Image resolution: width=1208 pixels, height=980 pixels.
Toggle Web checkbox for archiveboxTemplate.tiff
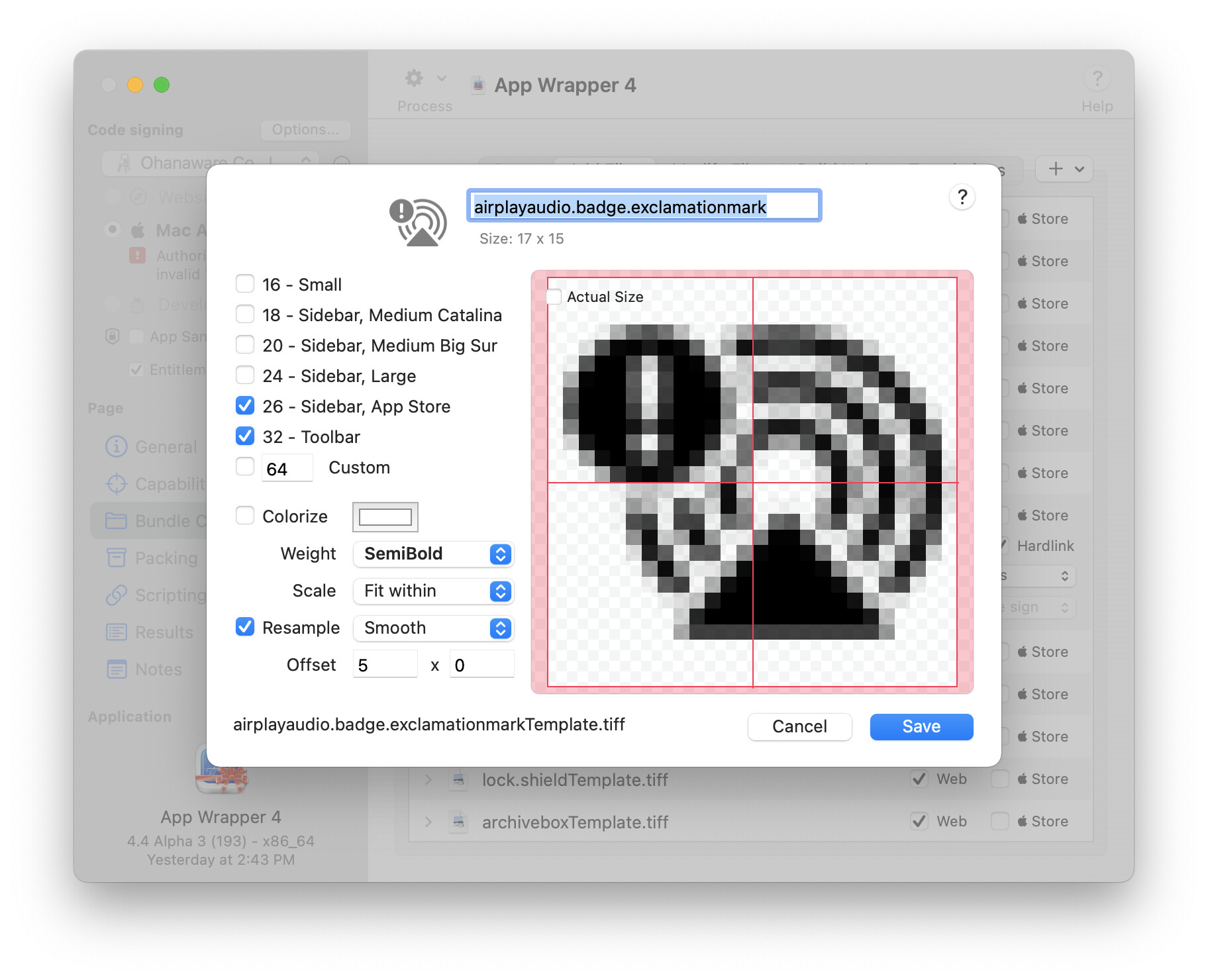coord(919,821)
